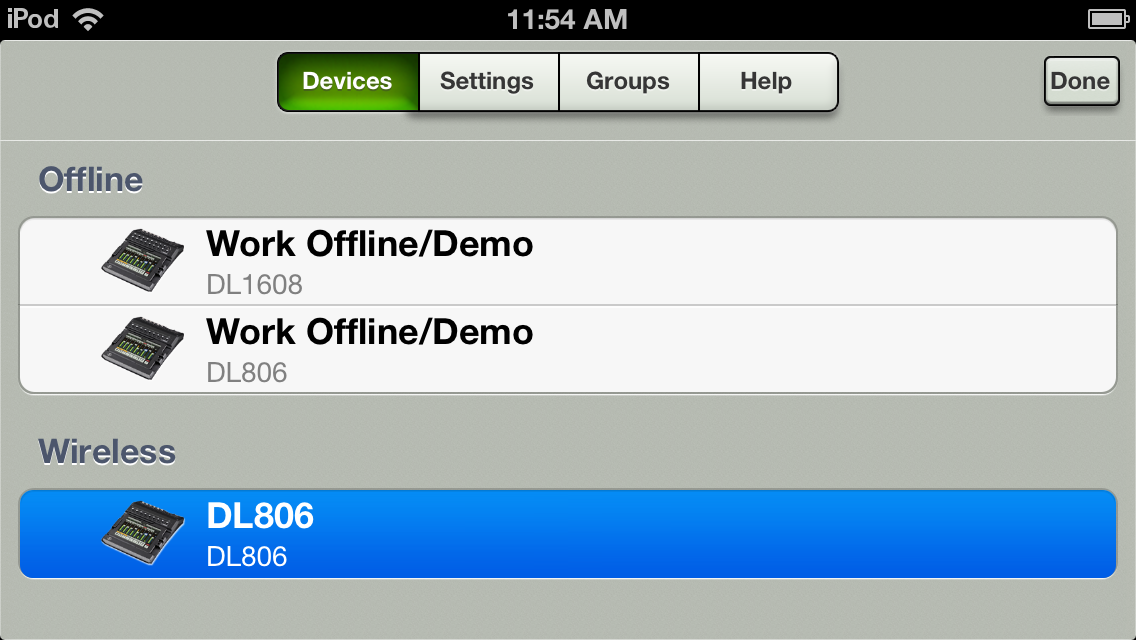
Task: Tap the wireless DL806 mixer icon
Action: pos(142,533)
